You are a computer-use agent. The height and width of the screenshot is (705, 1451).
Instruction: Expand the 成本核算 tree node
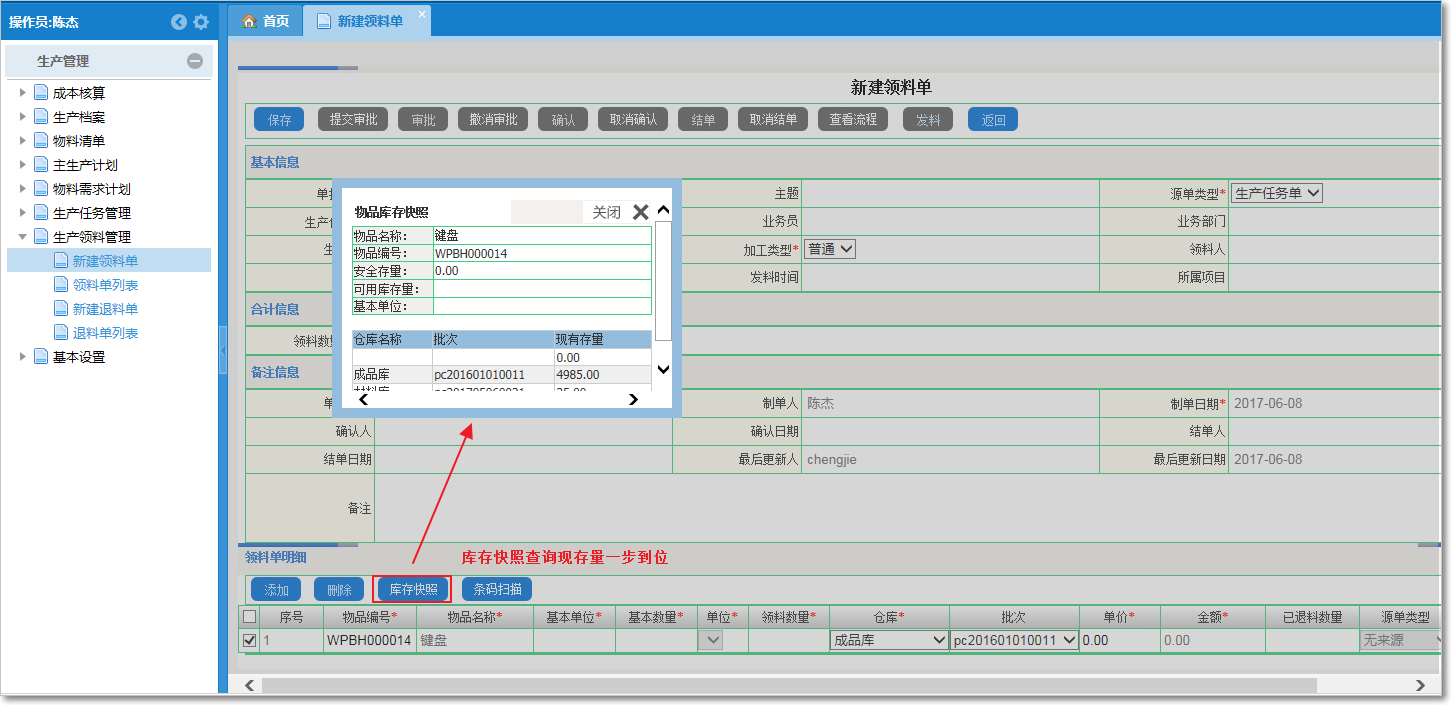pos(24,91)
